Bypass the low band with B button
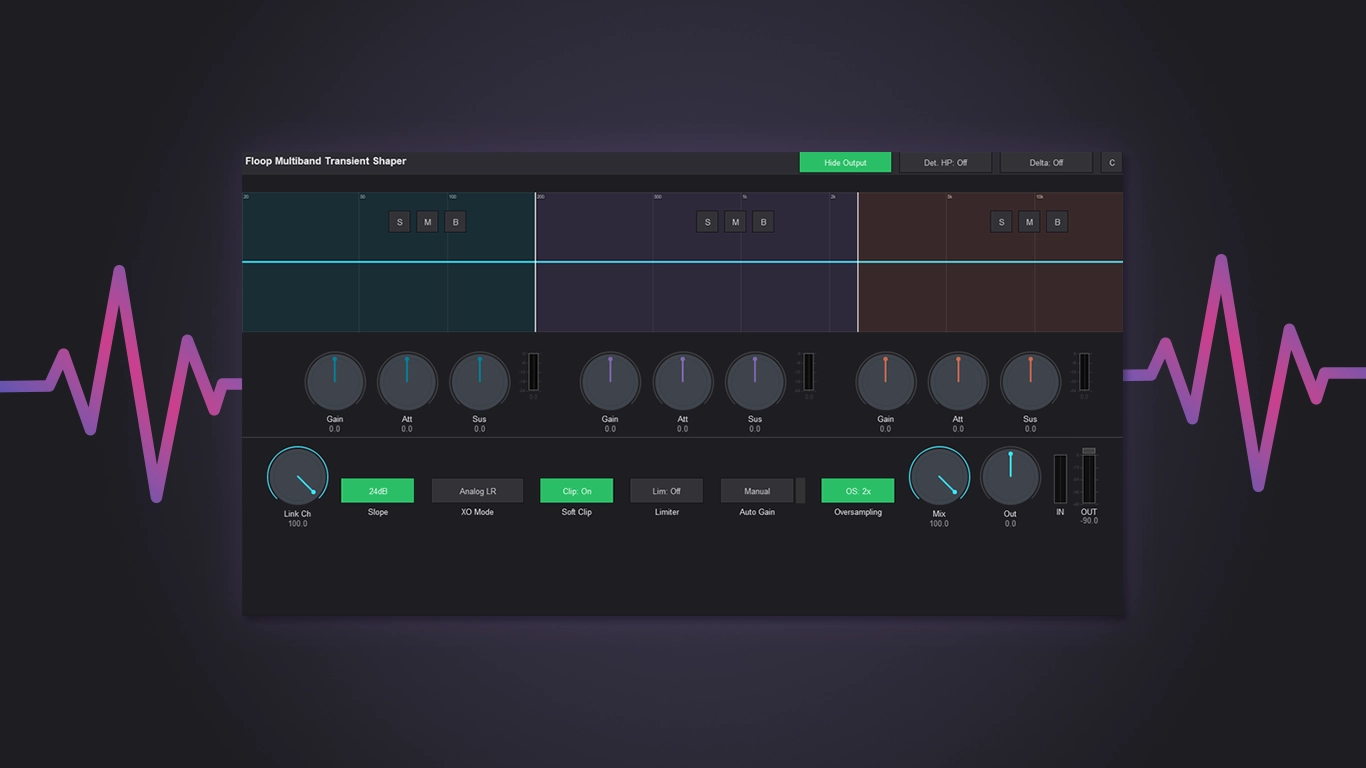This screenshot has width=1366, height=768. [x=456, y=222]
